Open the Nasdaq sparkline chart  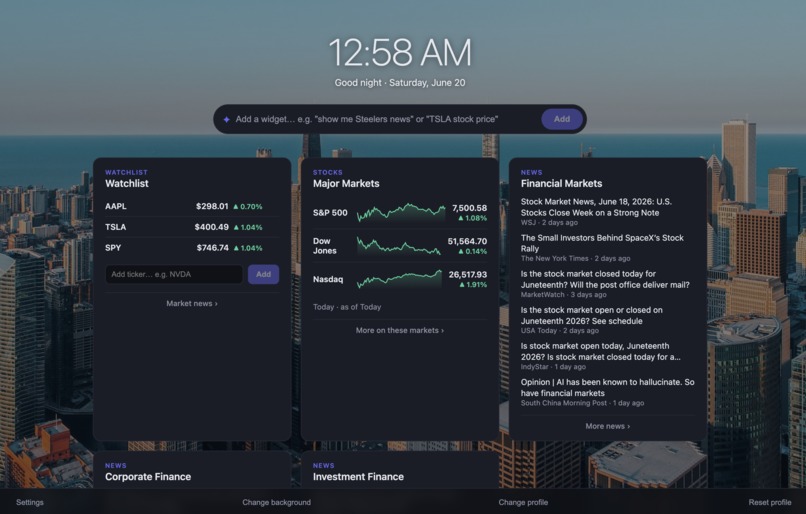pyautogui.click(x=399, y=279)
